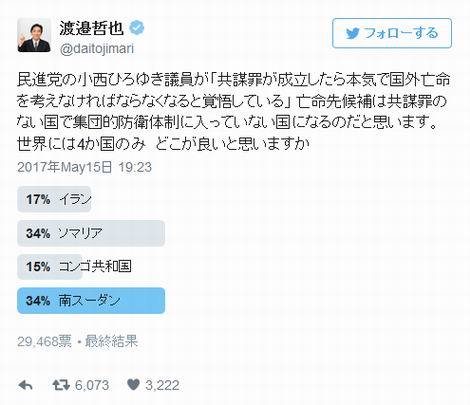Open the profile avatar photo
This screenshot has width=470, height=405.
[x=34, y=35]
